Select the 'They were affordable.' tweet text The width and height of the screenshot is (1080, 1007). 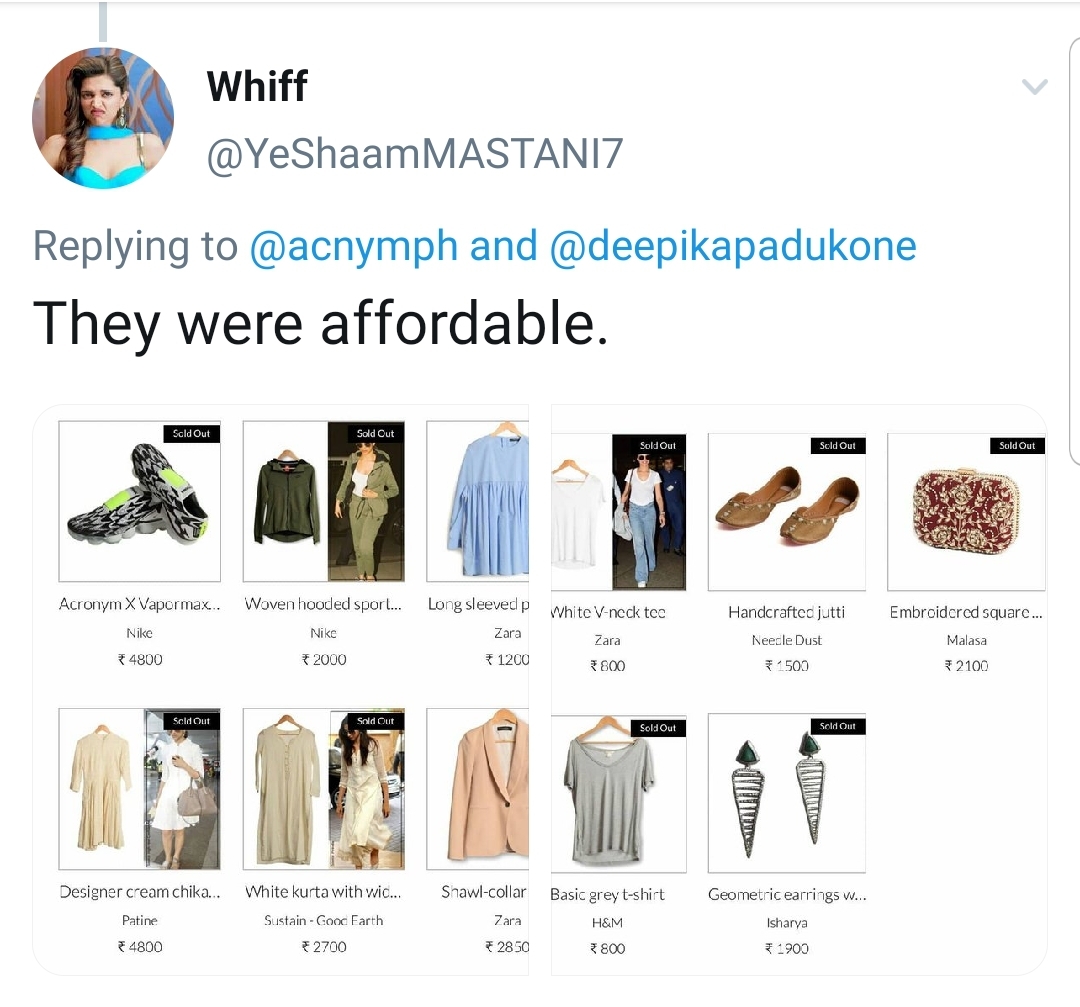point(321,324)
